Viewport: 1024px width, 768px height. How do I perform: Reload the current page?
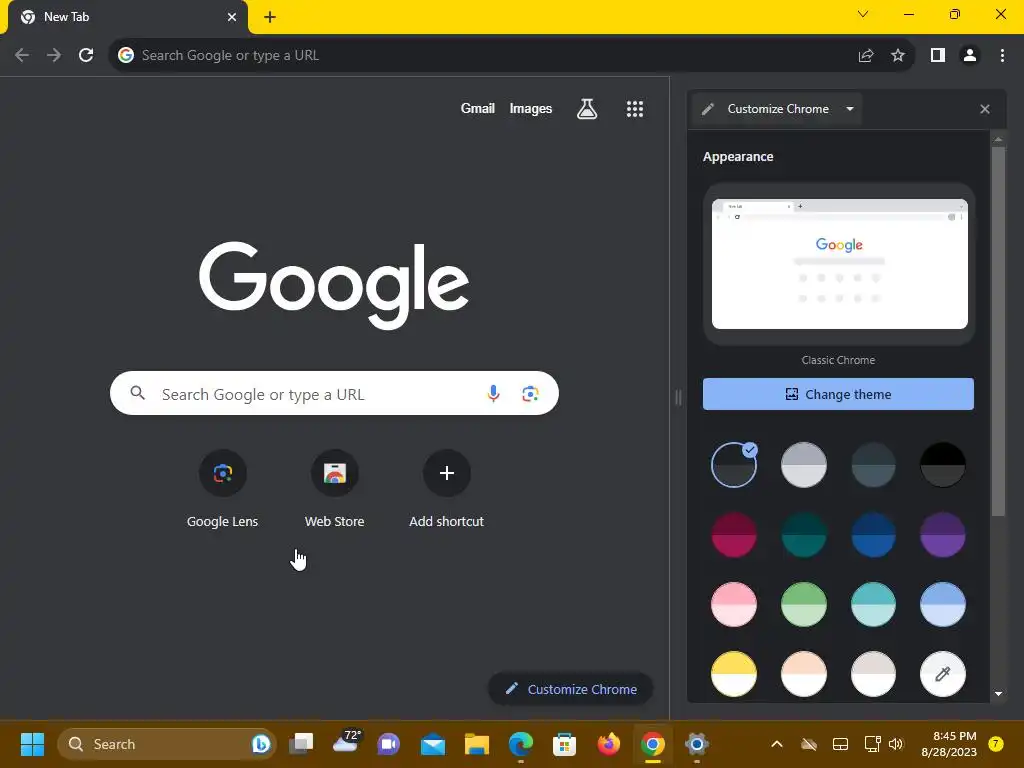pyautogui.click(x=86, y=55)
